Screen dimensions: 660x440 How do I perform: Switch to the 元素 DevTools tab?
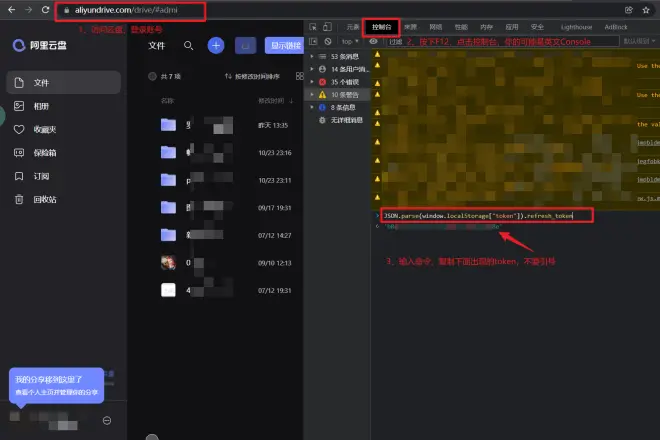tap(353, 27)
